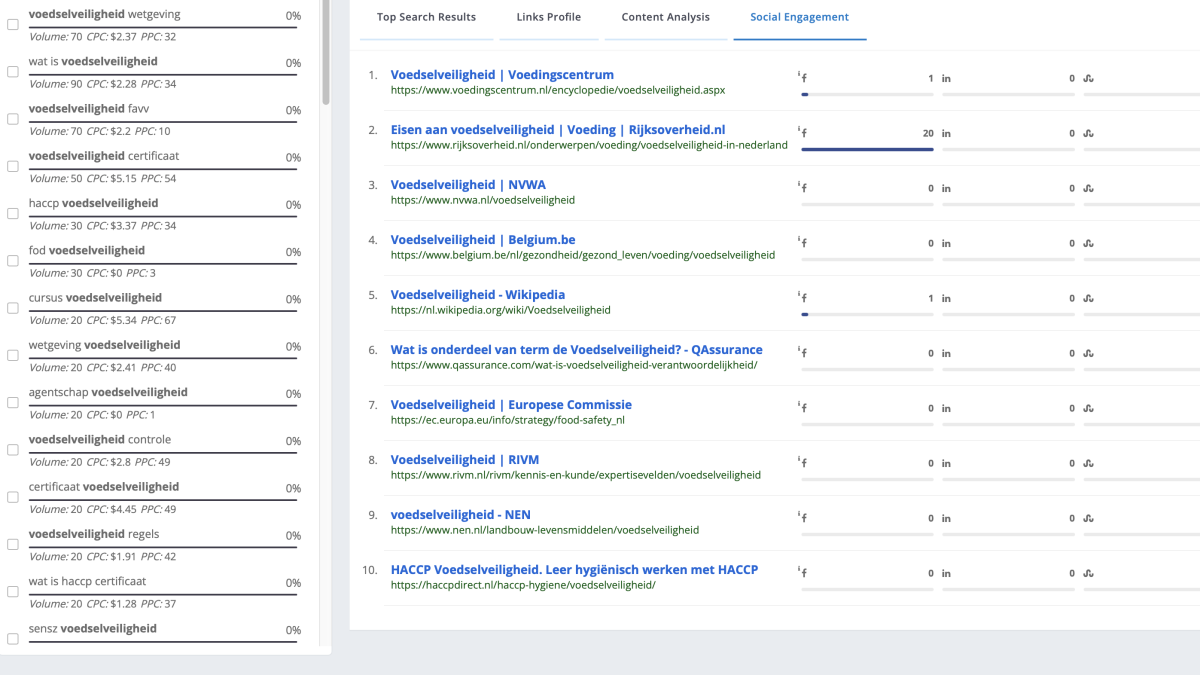Open the 'Voedselveiligheid - Wikipedia' result link

point(477,295)
